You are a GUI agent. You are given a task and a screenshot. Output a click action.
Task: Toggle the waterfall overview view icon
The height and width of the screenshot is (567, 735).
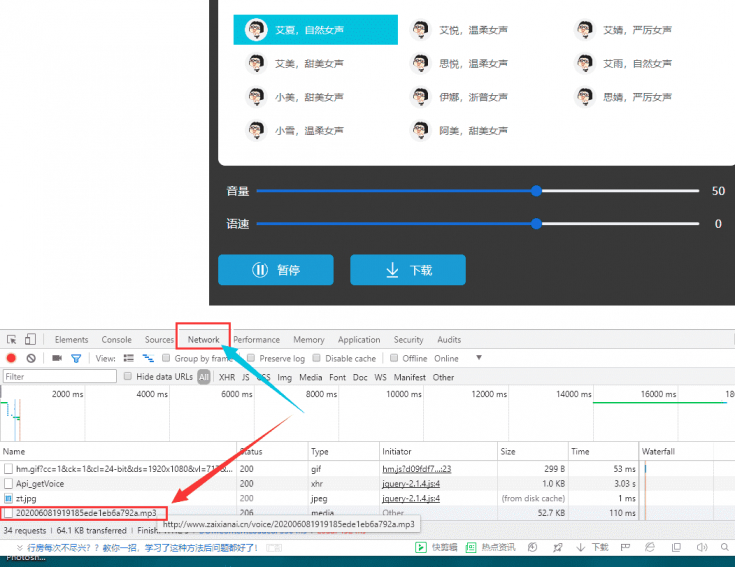pyautogui.click(x=148, y=358)
